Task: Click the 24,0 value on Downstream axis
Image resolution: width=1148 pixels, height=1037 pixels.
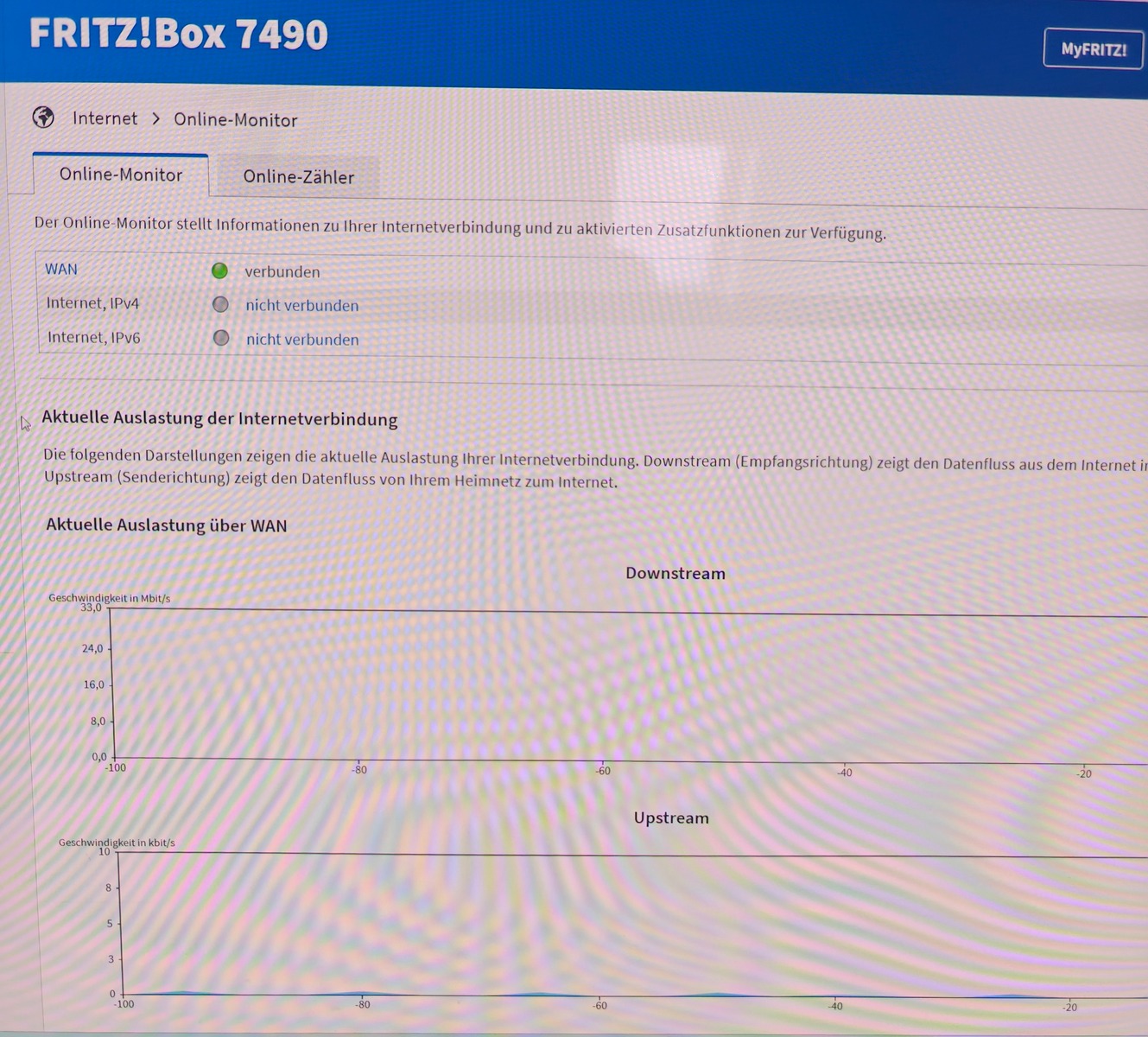Action: pyautogui.click(x=92, y=648)
